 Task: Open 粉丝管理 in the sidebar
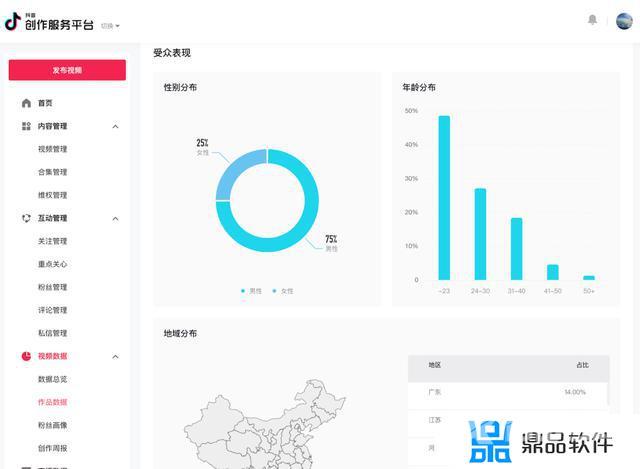[53, 287]
